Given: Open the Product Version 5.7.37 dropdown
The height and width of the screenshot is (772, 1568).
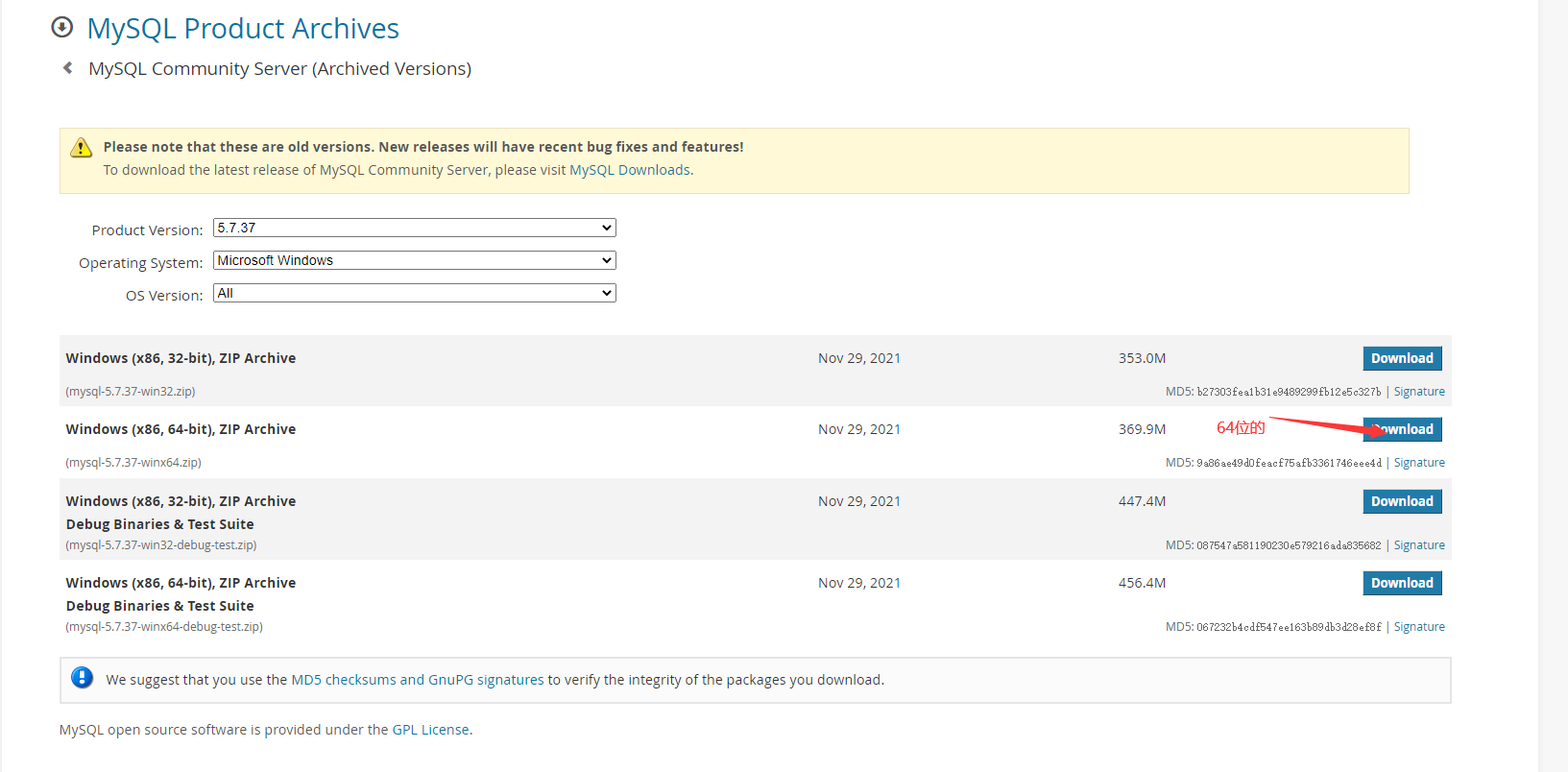Looking at the screenshot, I should click(414, 228).
